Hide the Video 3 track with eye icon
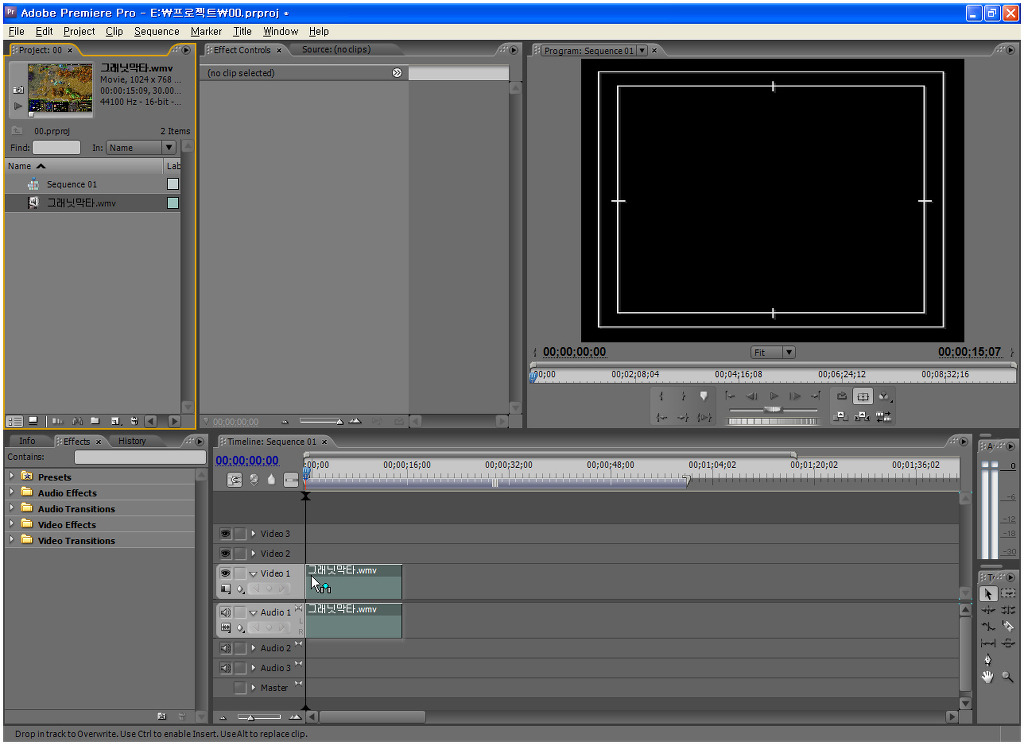Image resolution: width=1024 pixels, height=745 pixels. tap(225, 534)
